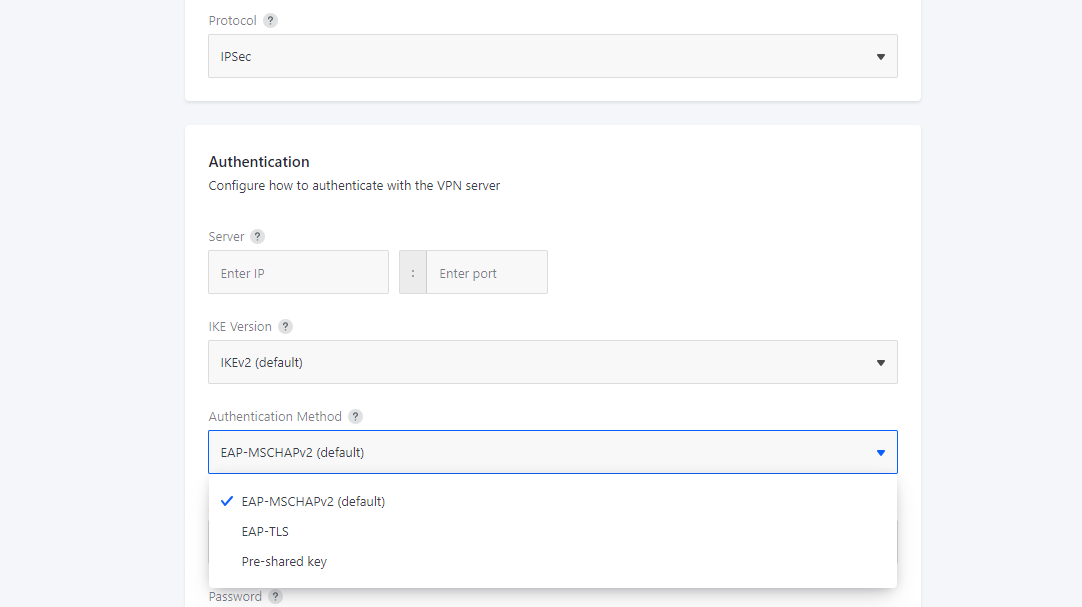Collapse the Authentication Method dropdown arrow
Image resolution: width=1082 pixels, height=607 pixels.
tap(880, 453)
